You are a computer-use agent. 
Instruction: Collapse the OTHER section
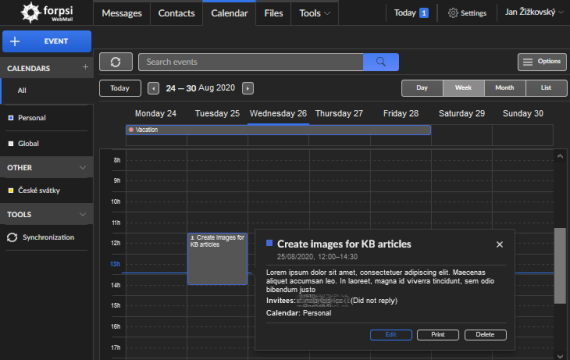point(83,168)
